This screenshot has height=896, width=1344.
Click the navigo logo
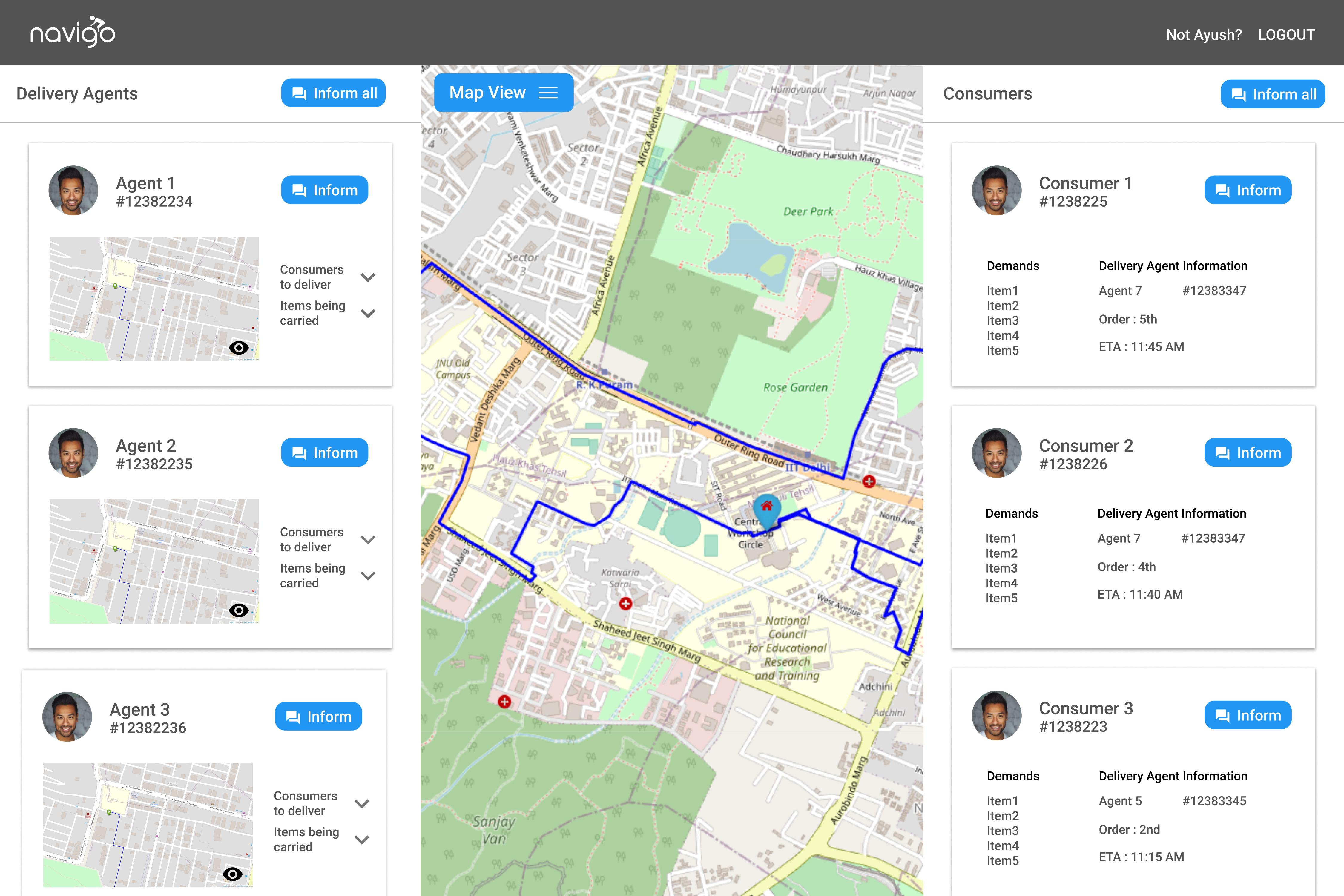click(x=73, y=32)
